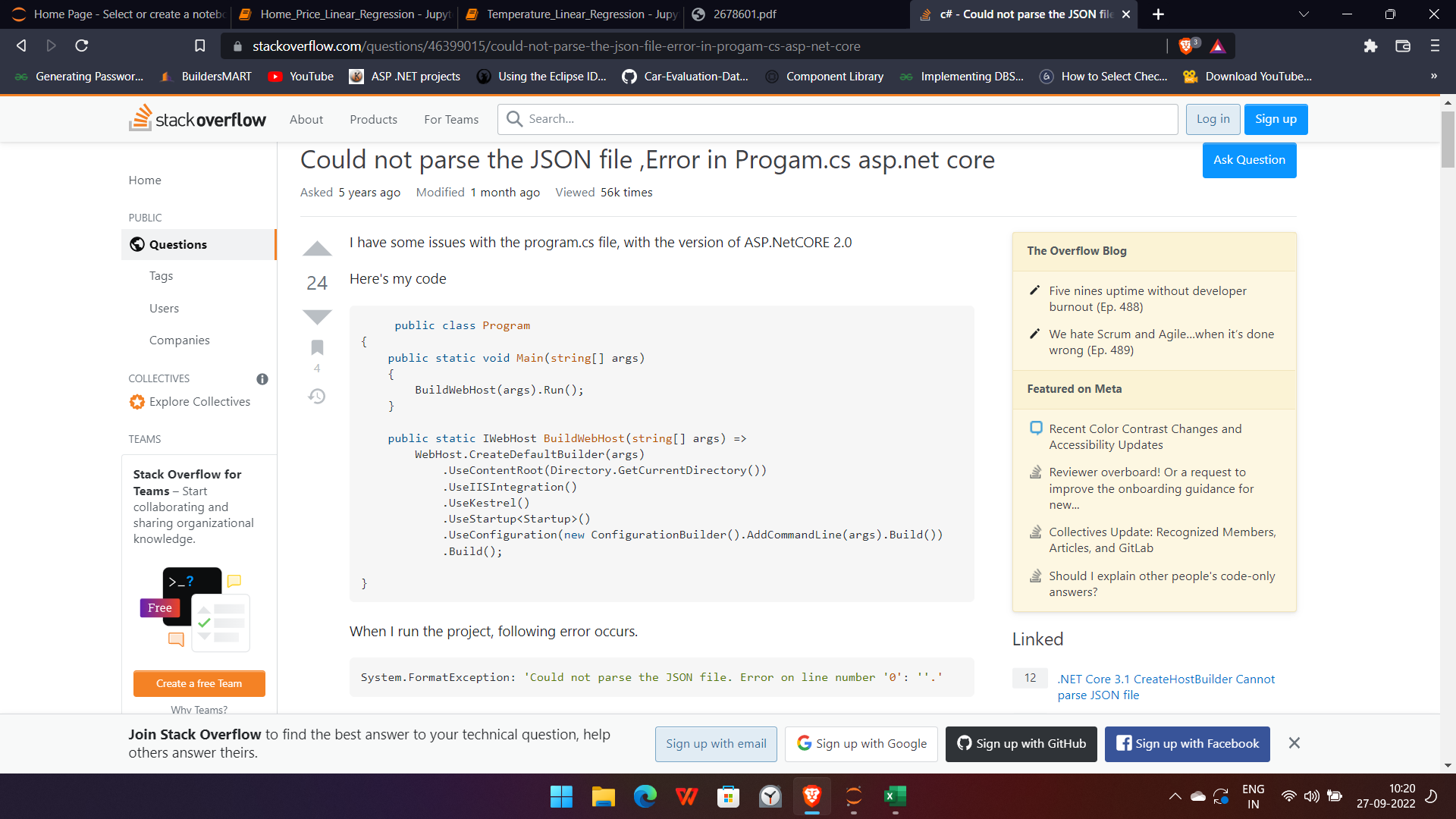
Task: Click the Ask Question button
Action: pyautogui.click(x=1249, y=160)
